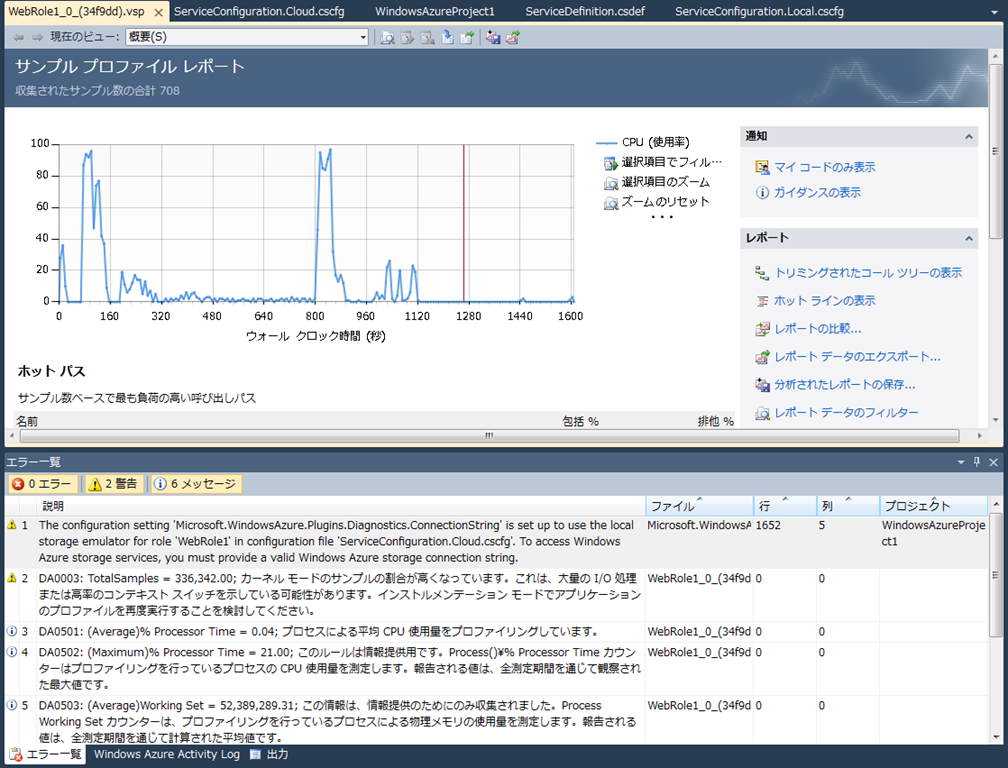Click the filter-by-selection icon beside 選択項目でフィル…

(610, 163)
